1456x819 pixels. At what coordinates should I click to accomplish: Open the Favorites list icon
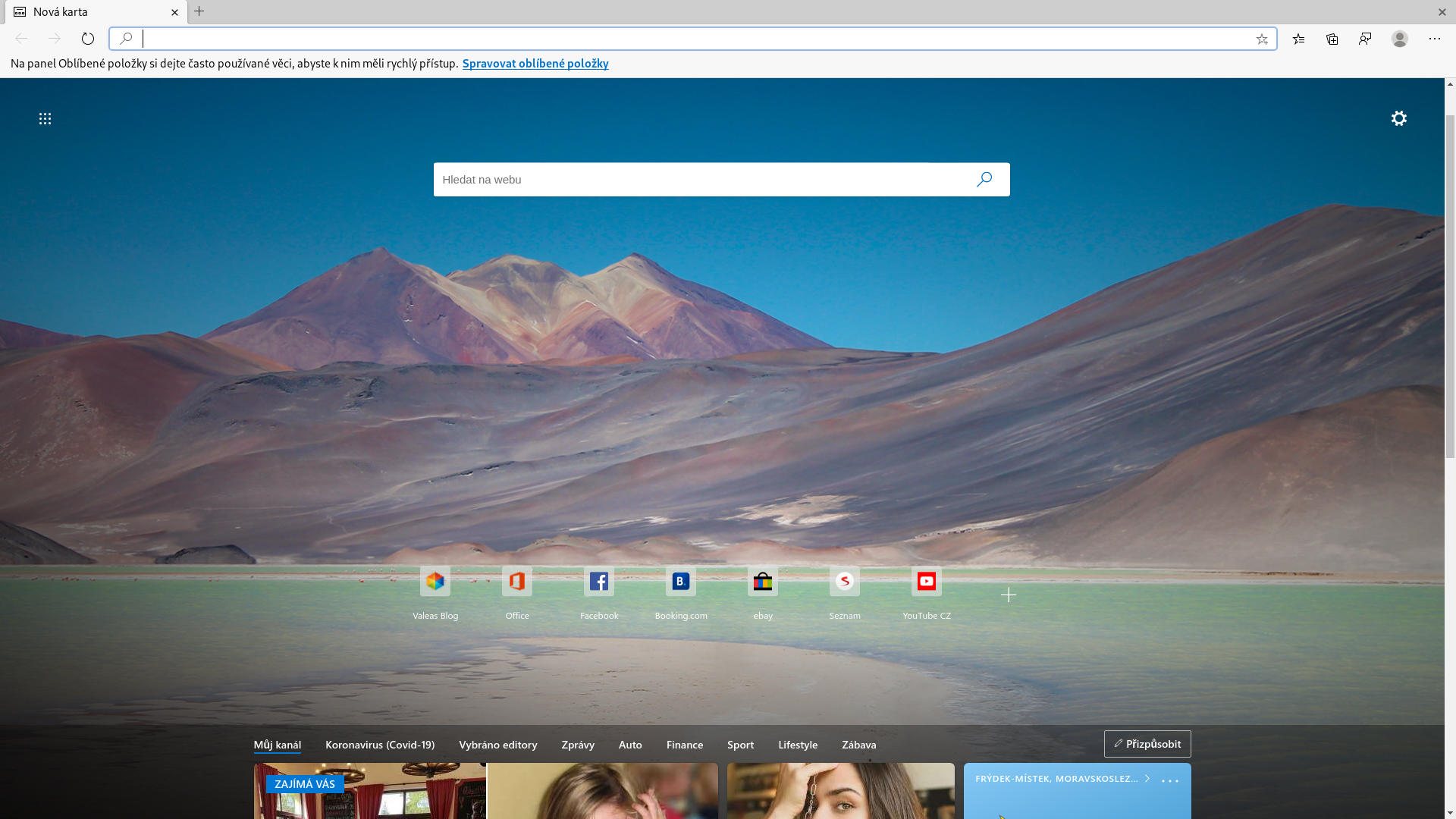point(1299,39)
